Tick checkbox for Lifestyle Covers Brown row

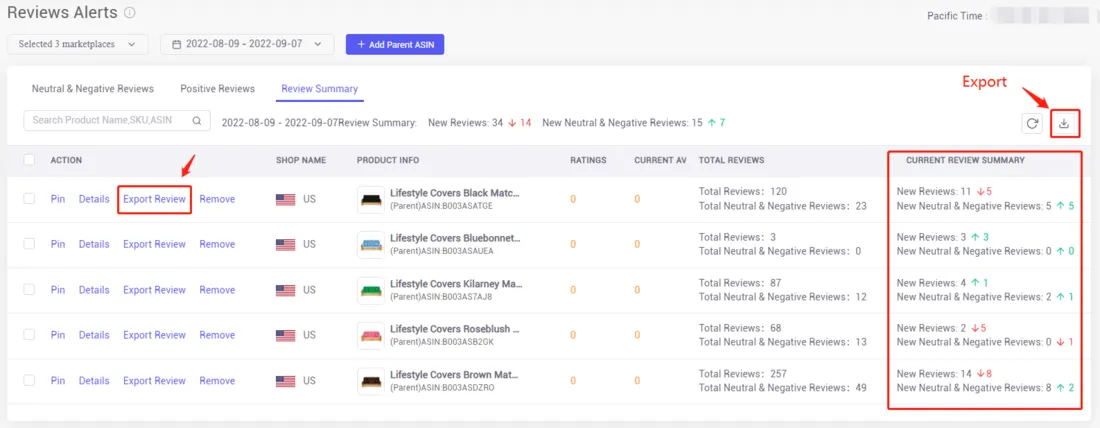(29, 380)
